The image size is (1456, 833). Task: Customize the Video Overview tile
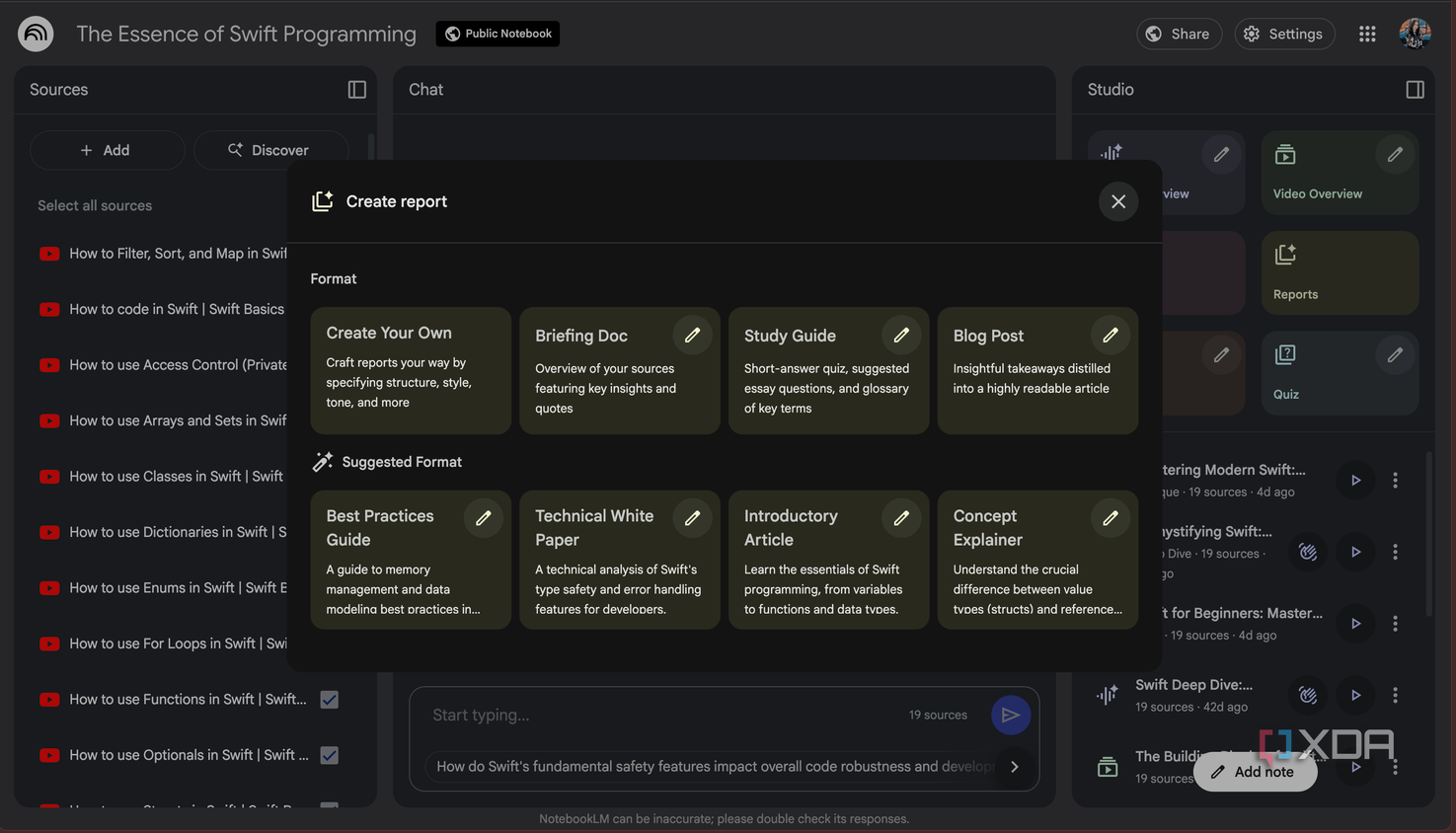(x=1395, y=155)
